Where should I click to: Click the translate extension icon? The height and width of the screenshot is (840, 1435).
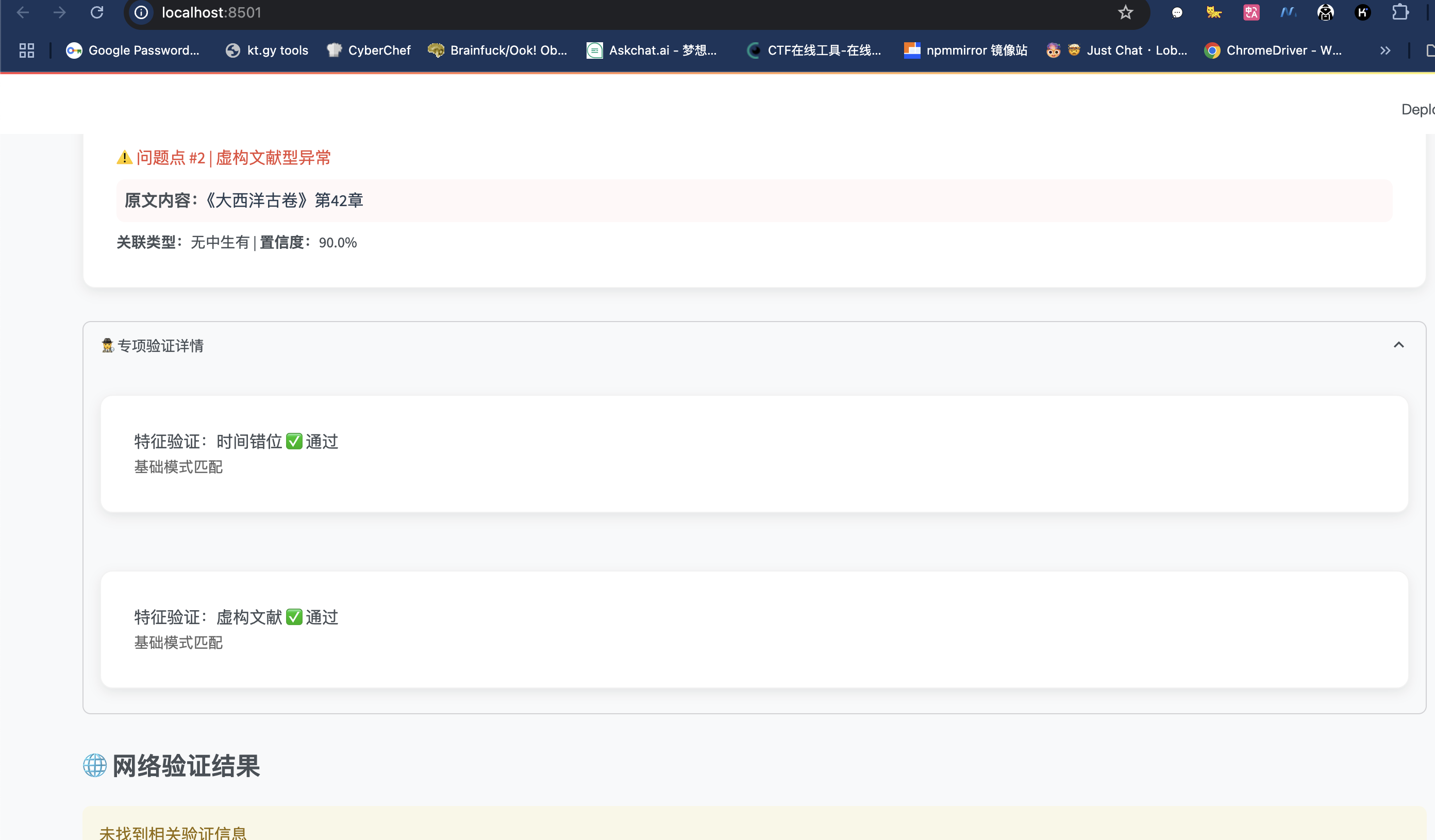coord(1251,12)
